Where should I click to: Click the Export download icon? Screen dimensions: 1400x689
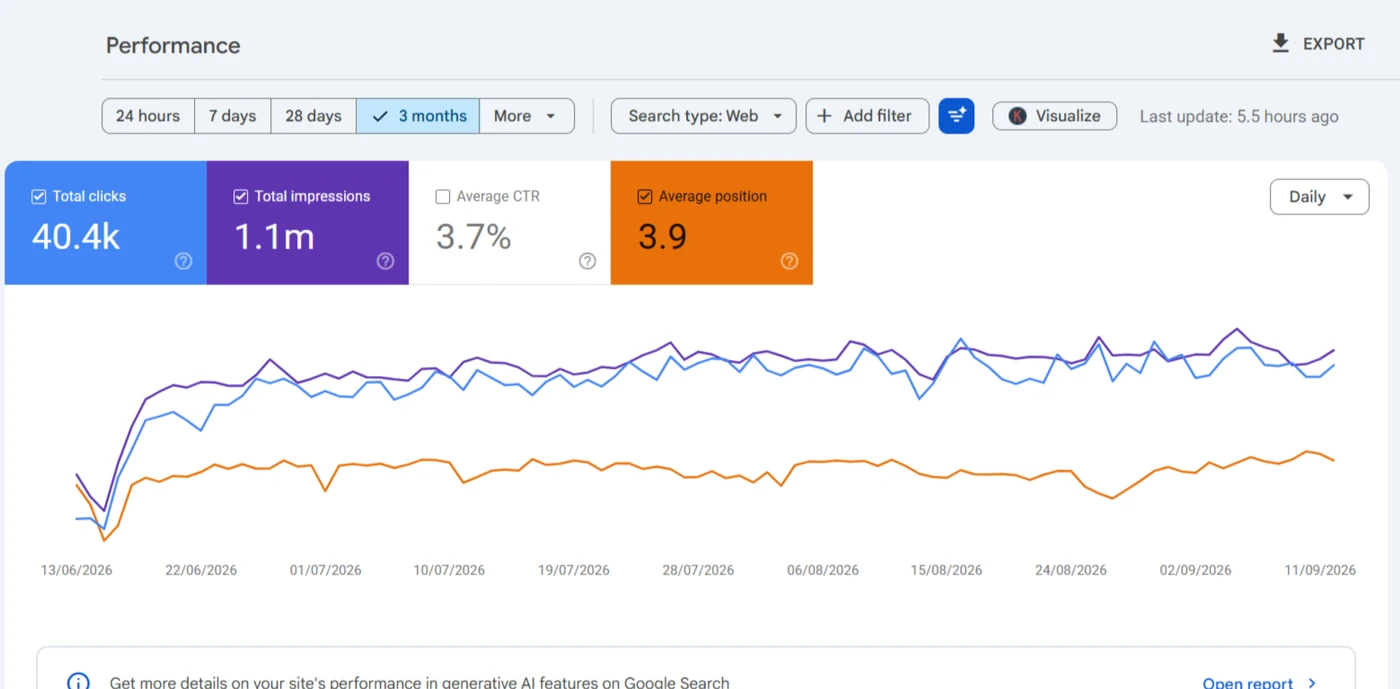point(1280,43)
